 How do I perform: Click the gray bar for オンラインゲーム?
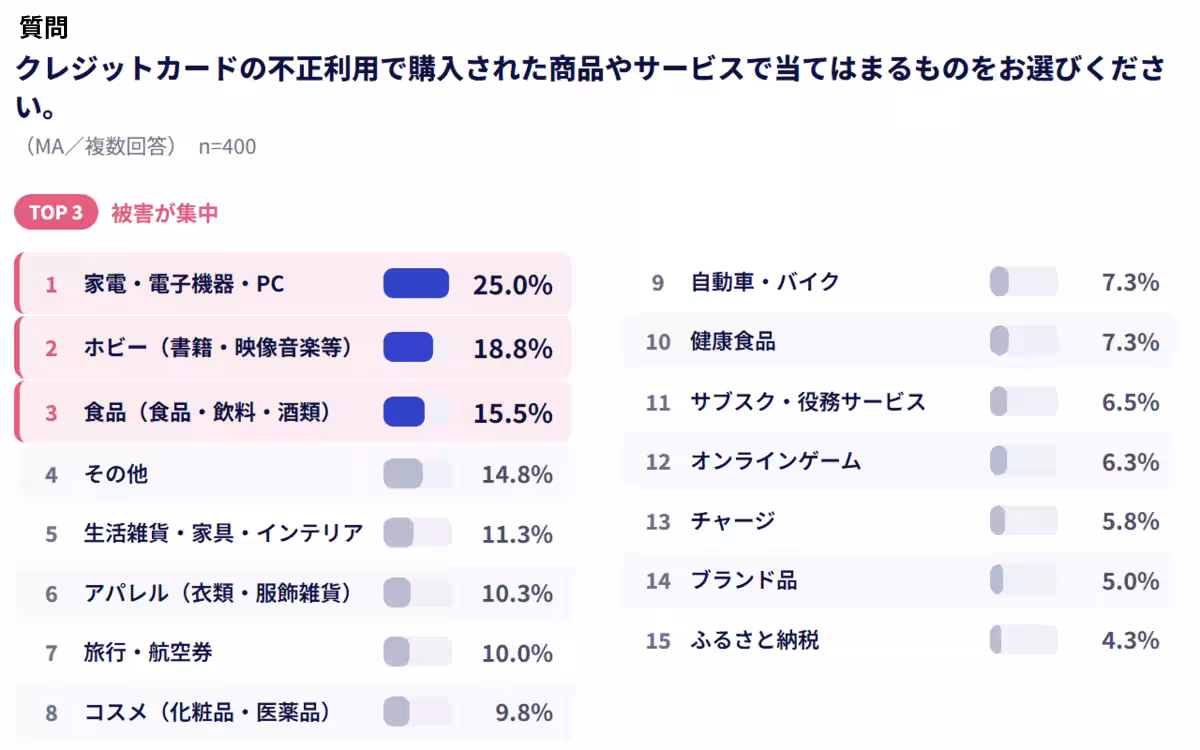998,461
